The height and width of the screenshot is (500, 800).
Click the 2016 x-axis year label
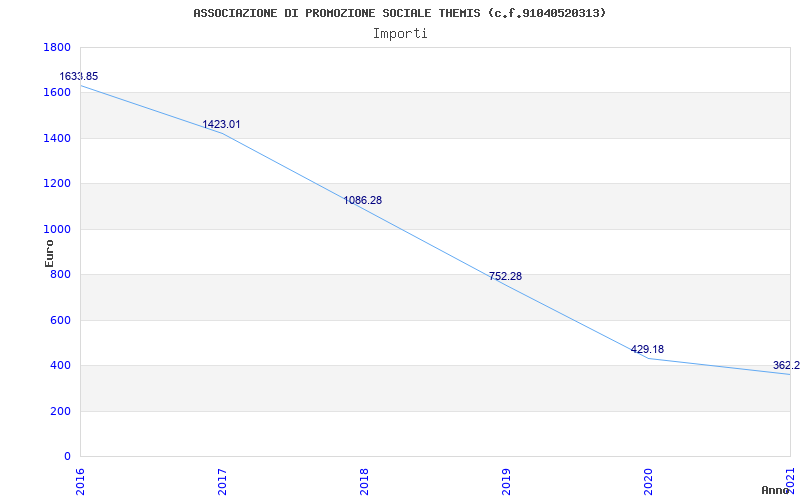point(81,482)
